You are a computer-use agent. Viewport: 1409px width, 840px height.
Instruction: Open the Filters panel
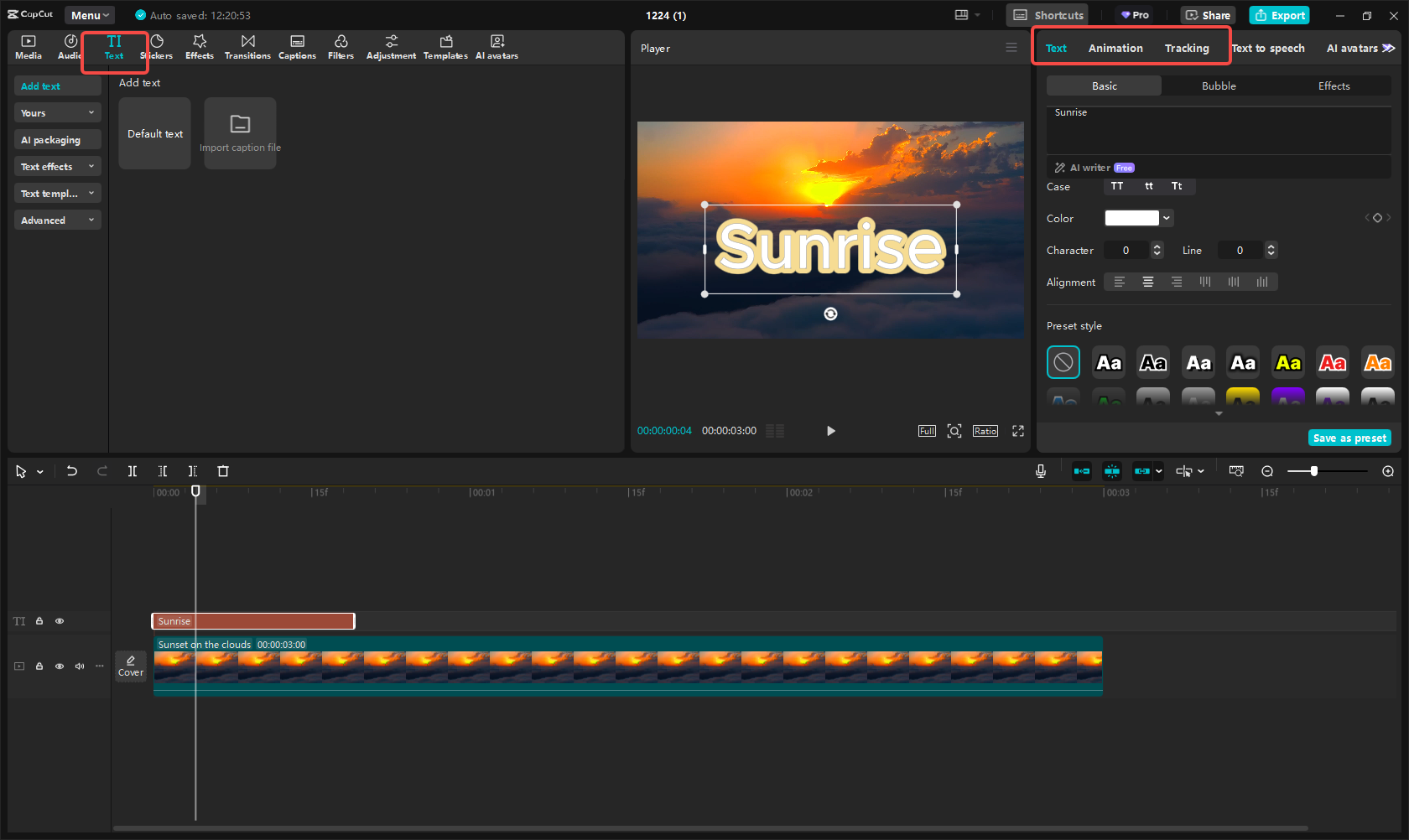[341, 46]
